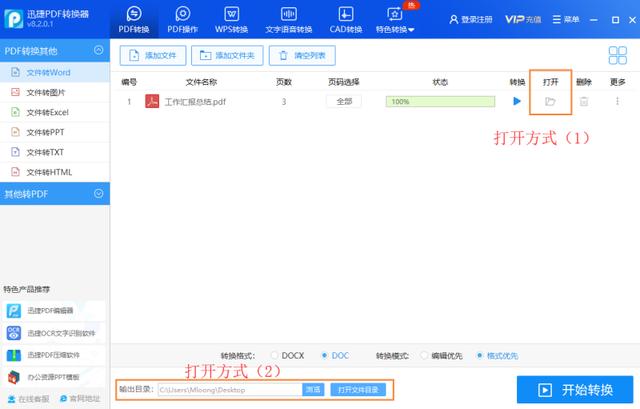
Task: Open the 菜单 hamburger menu
Action: (x=566, y=19)
